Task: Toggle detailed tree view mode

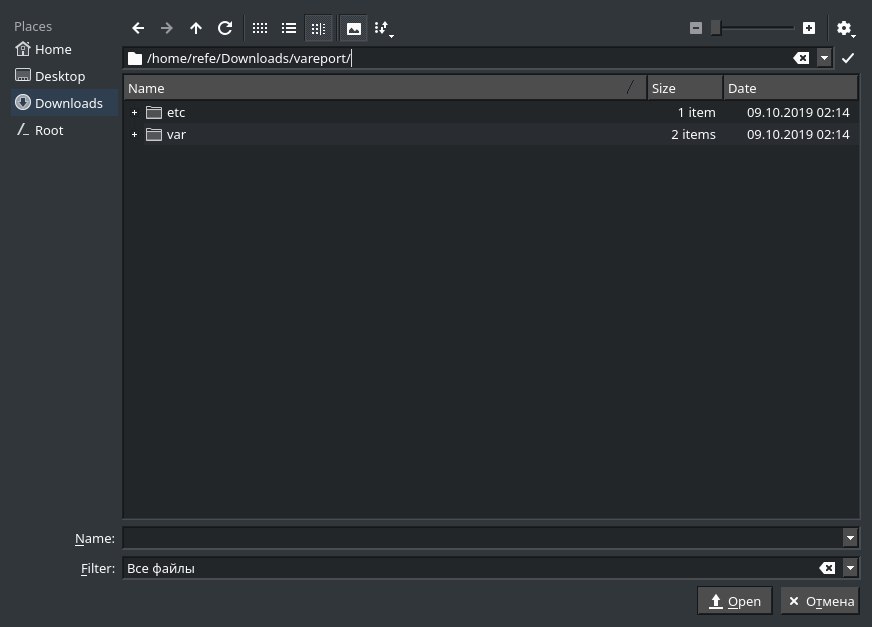Action: [x=319, y=28]
